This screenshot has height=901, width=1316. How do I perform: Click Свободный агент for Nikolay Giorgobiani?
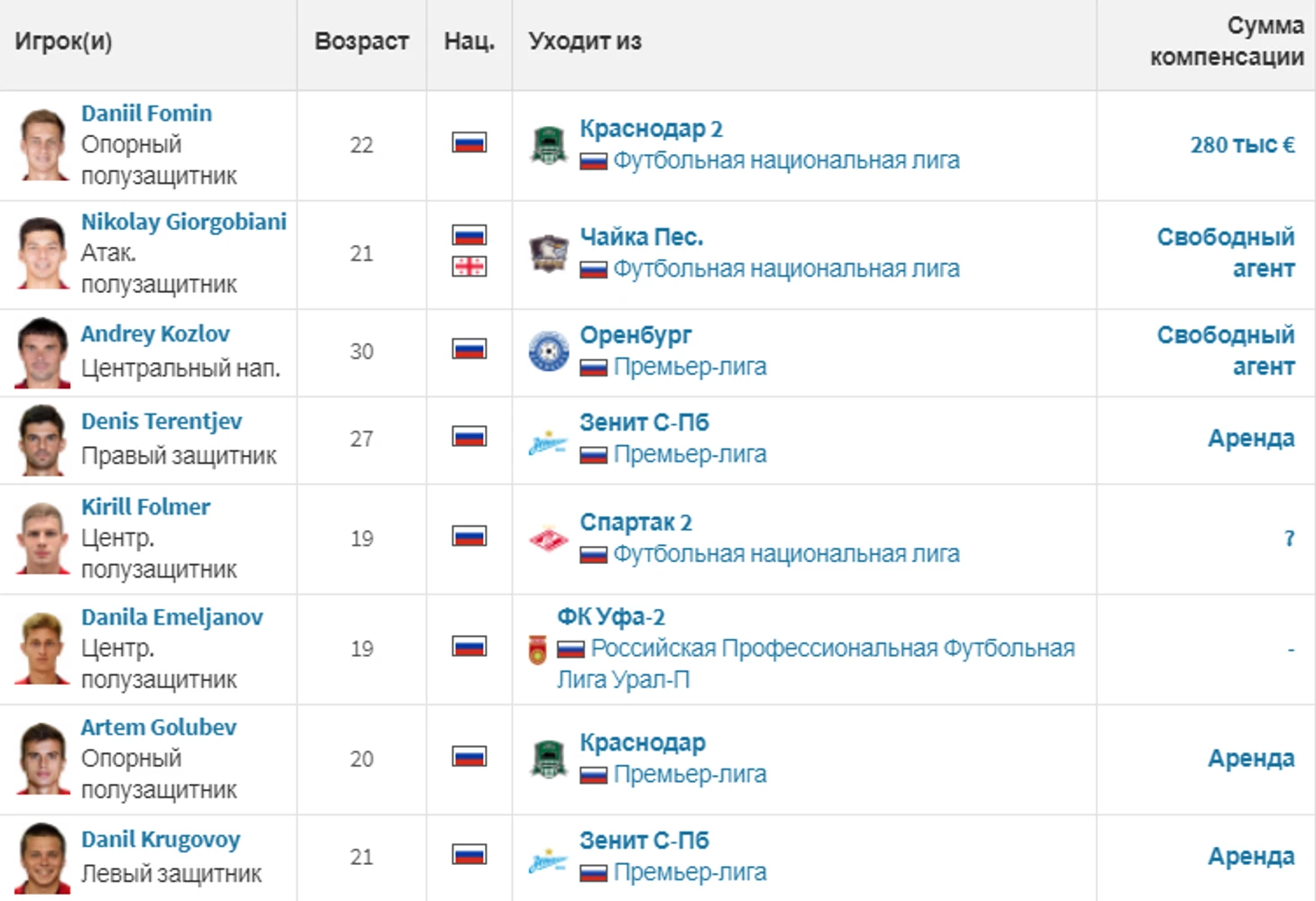click(1226, 253)
